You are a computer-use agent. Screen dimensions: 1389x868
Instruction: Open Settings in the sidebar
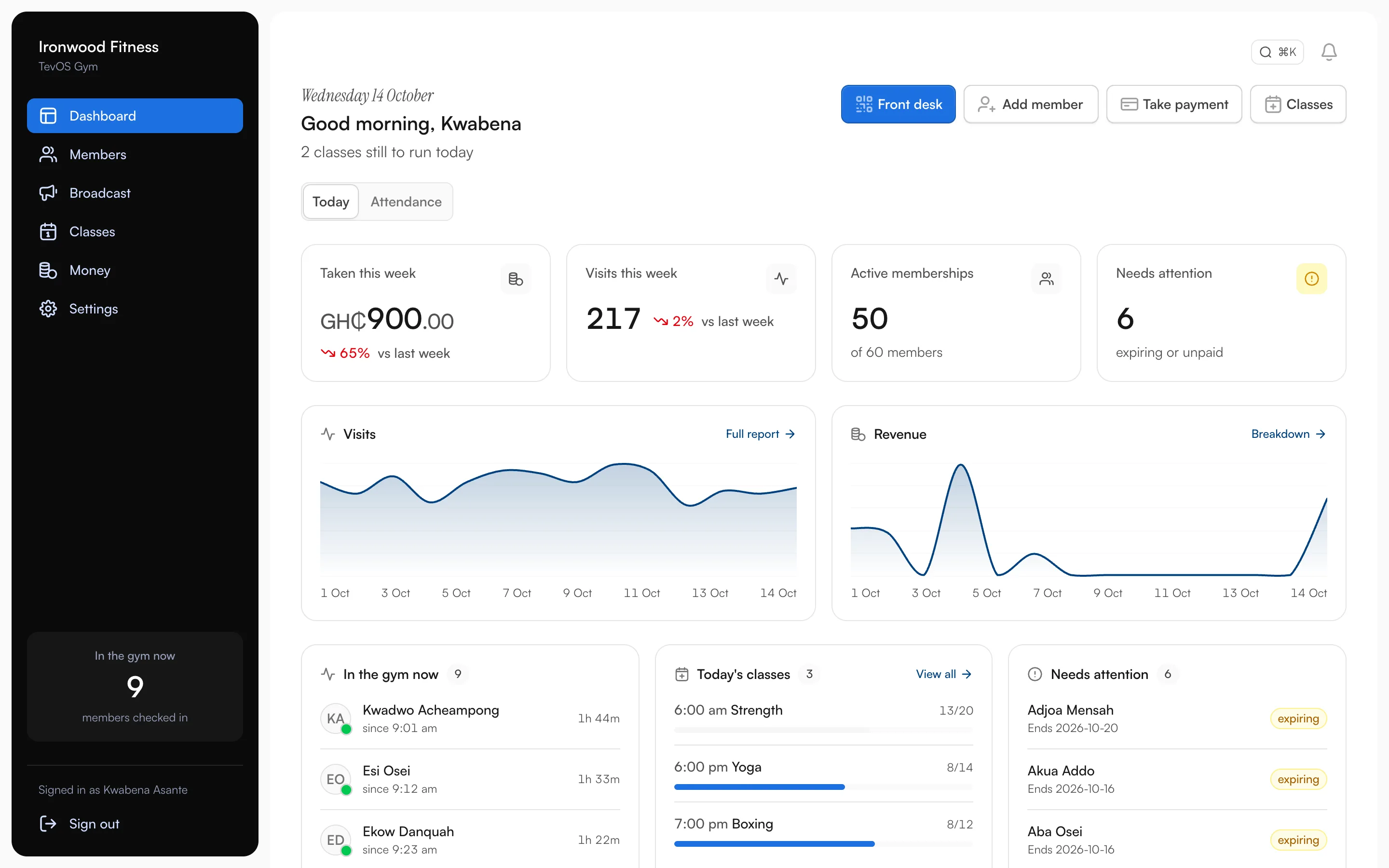point(135,309)
